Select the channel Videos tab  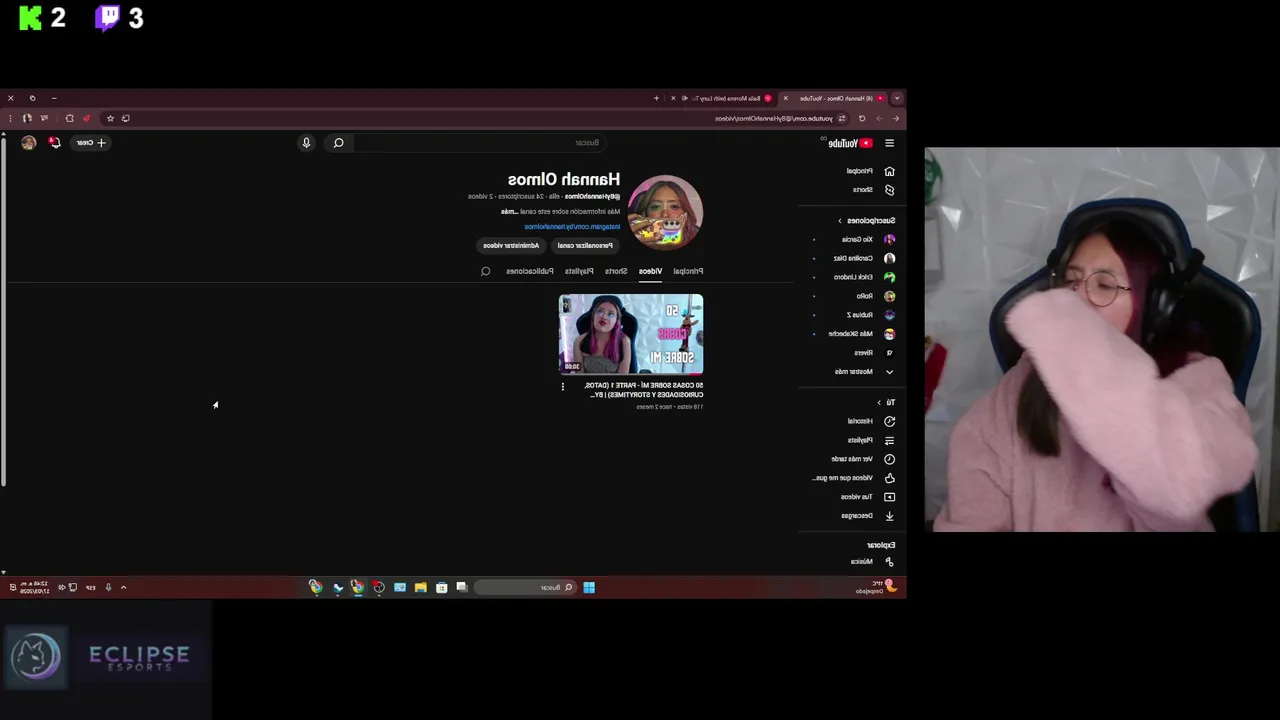point(650,271)
